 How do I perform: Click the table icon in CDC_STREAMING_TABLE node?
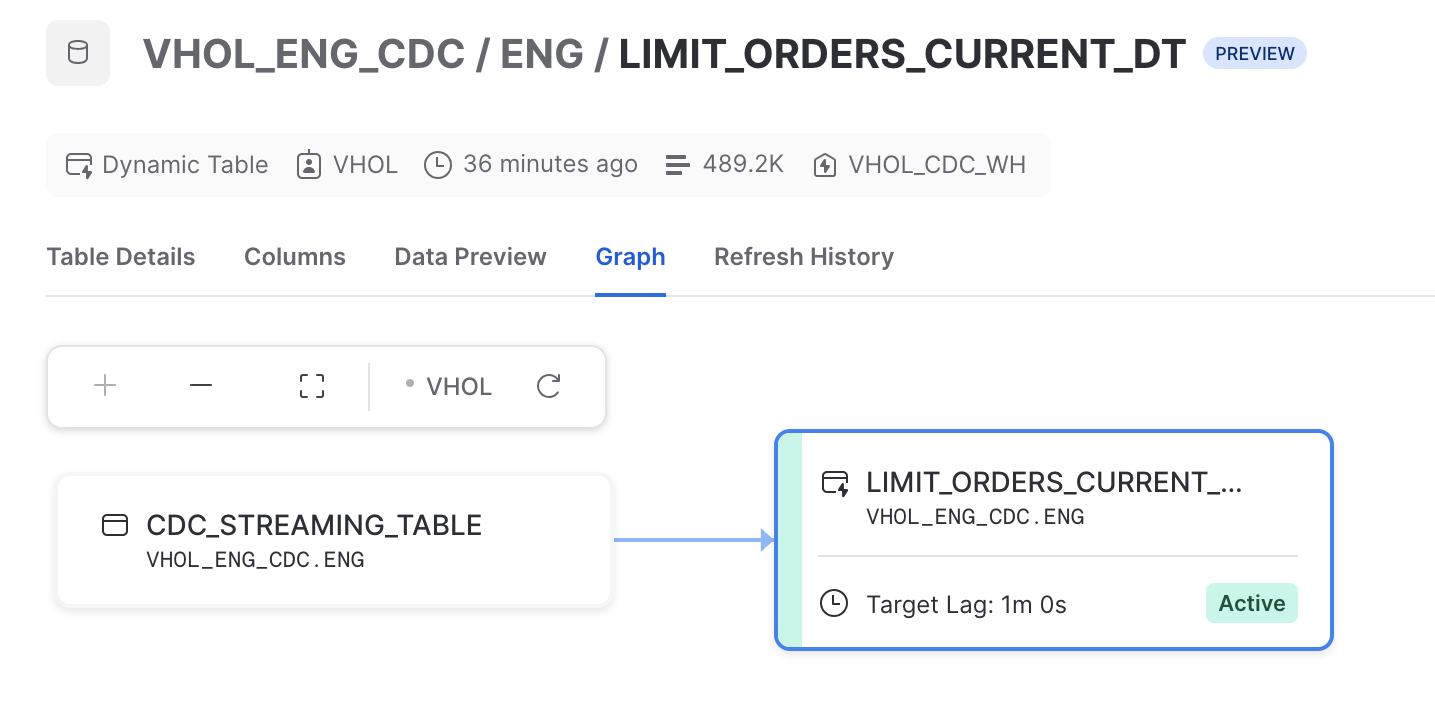tap(115, 525)
